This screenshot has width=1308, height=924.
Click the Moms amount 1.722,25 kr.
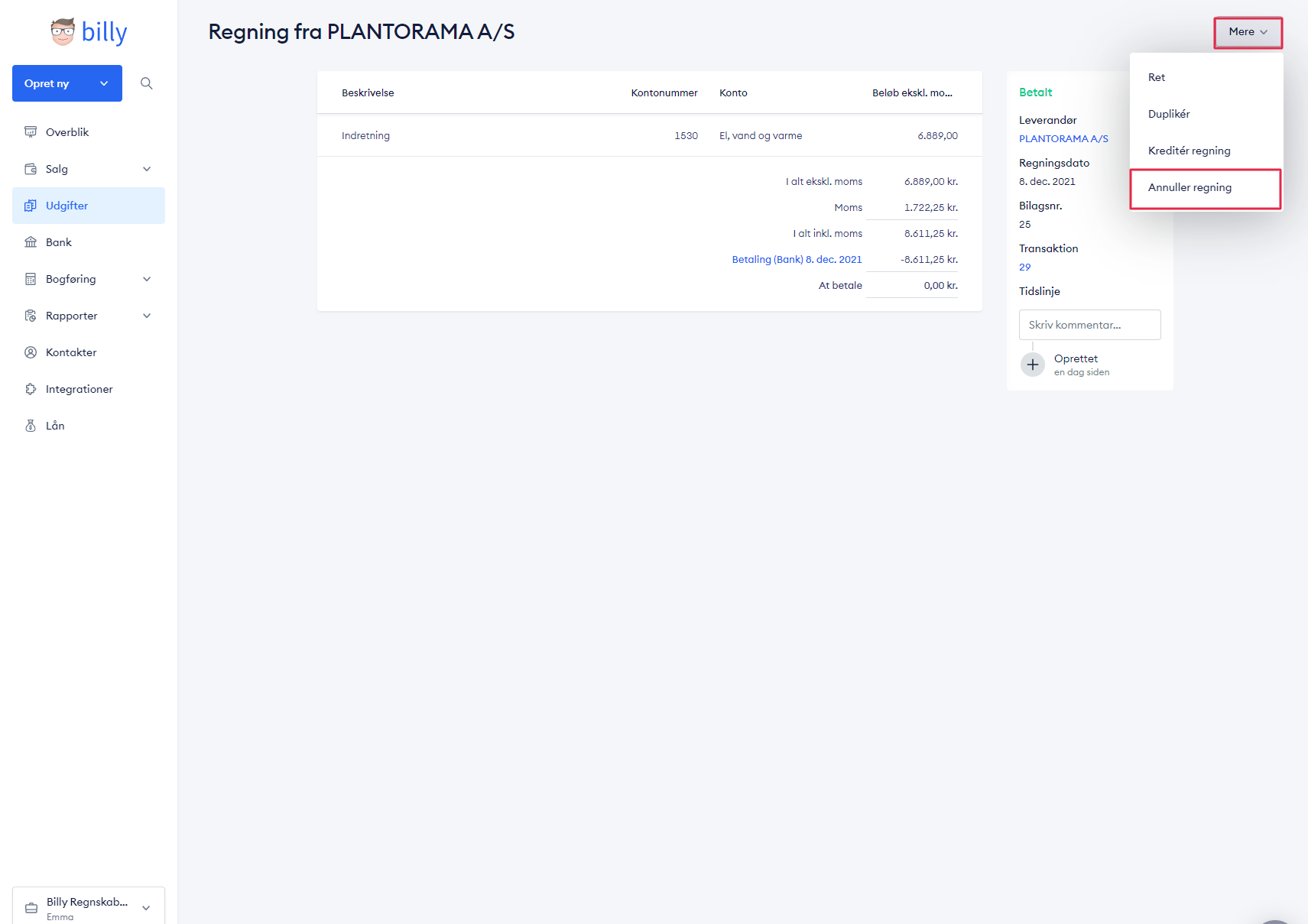pos(931,207)
